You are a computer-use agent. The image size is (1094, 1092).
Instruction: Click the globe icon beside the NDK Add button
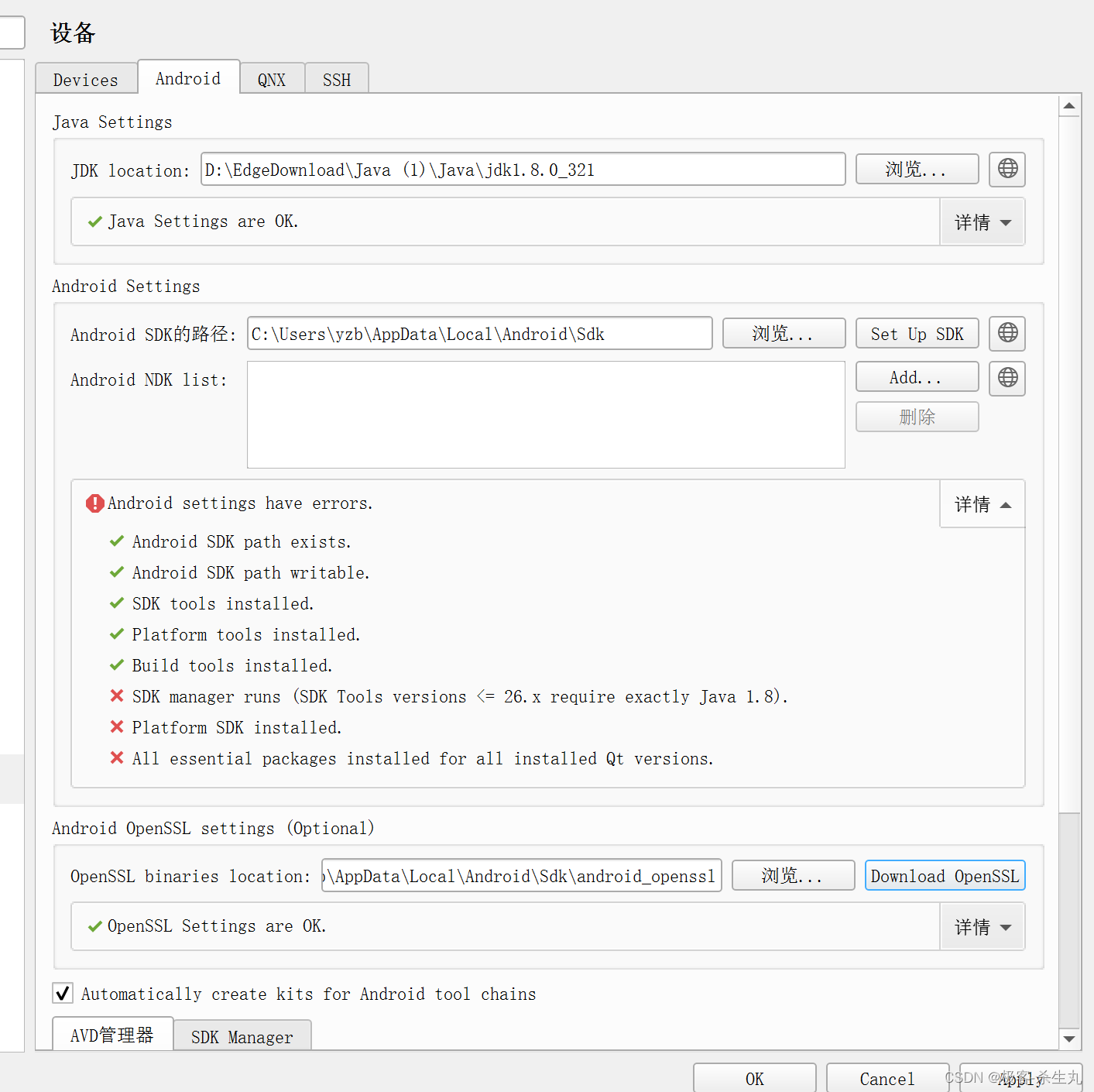pos(1007,378)
